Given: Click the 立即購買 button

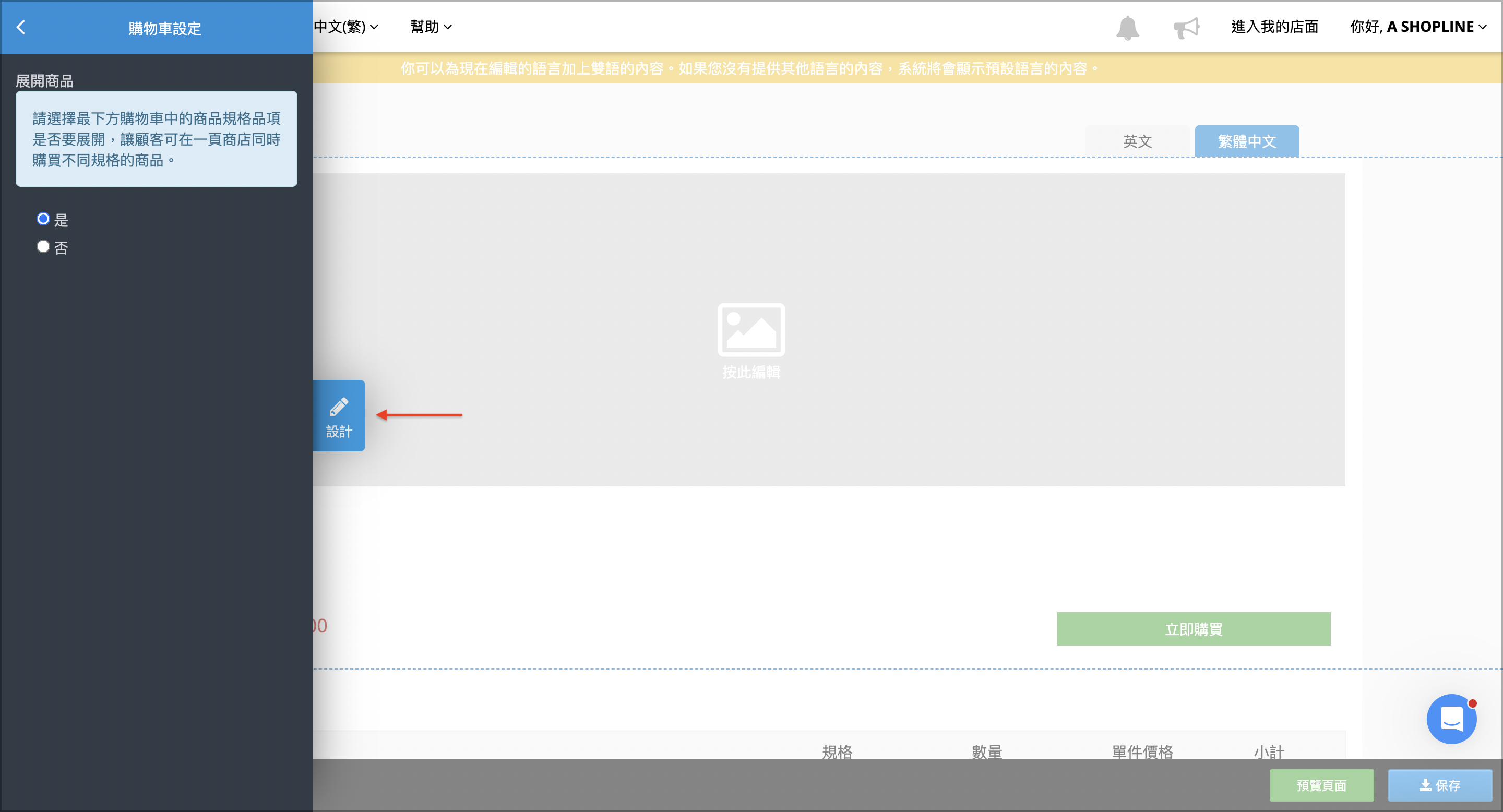Looking at the screenshot, I should tap(1193, 629).
